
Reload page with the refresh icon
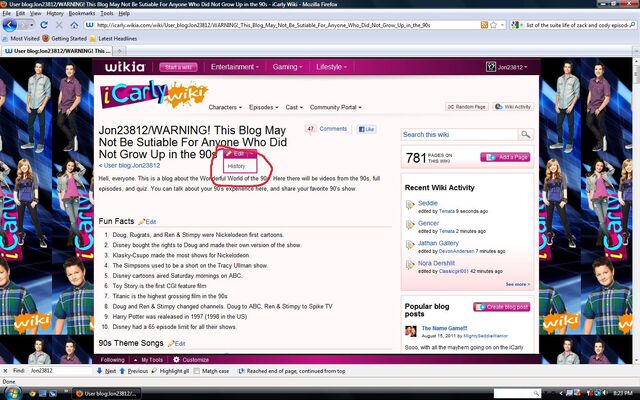(44, 25)
